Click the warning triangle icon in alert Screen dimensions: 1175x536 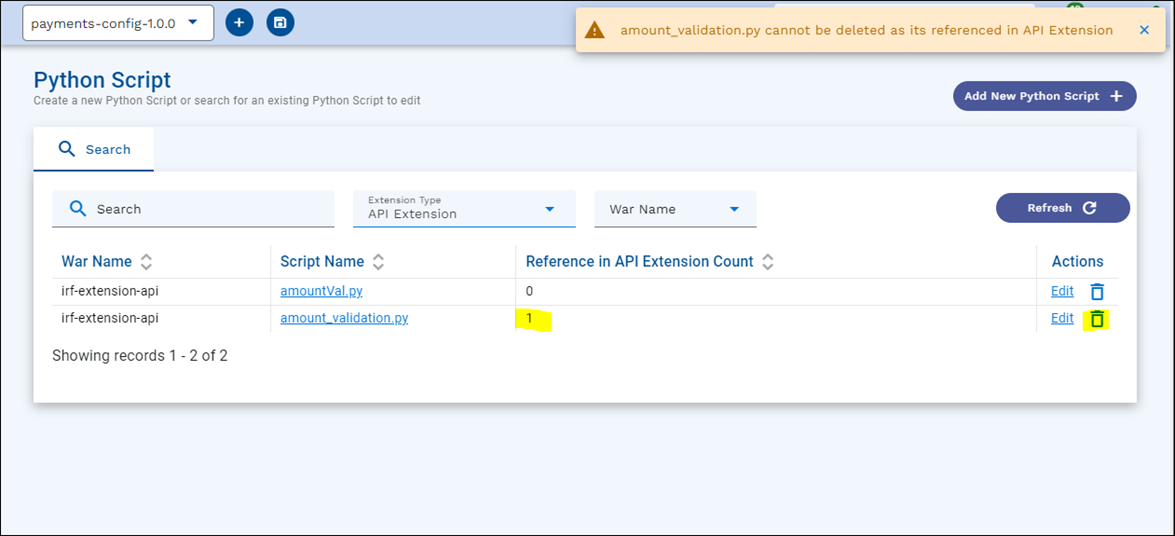595,30
